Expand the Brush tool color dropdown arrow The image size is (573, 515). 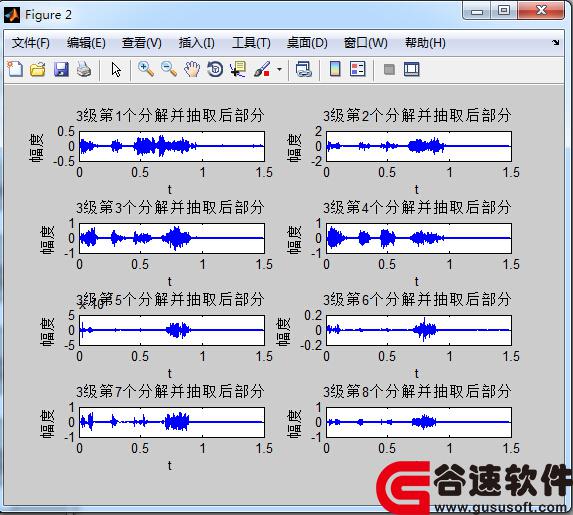[x=280, y=69]
